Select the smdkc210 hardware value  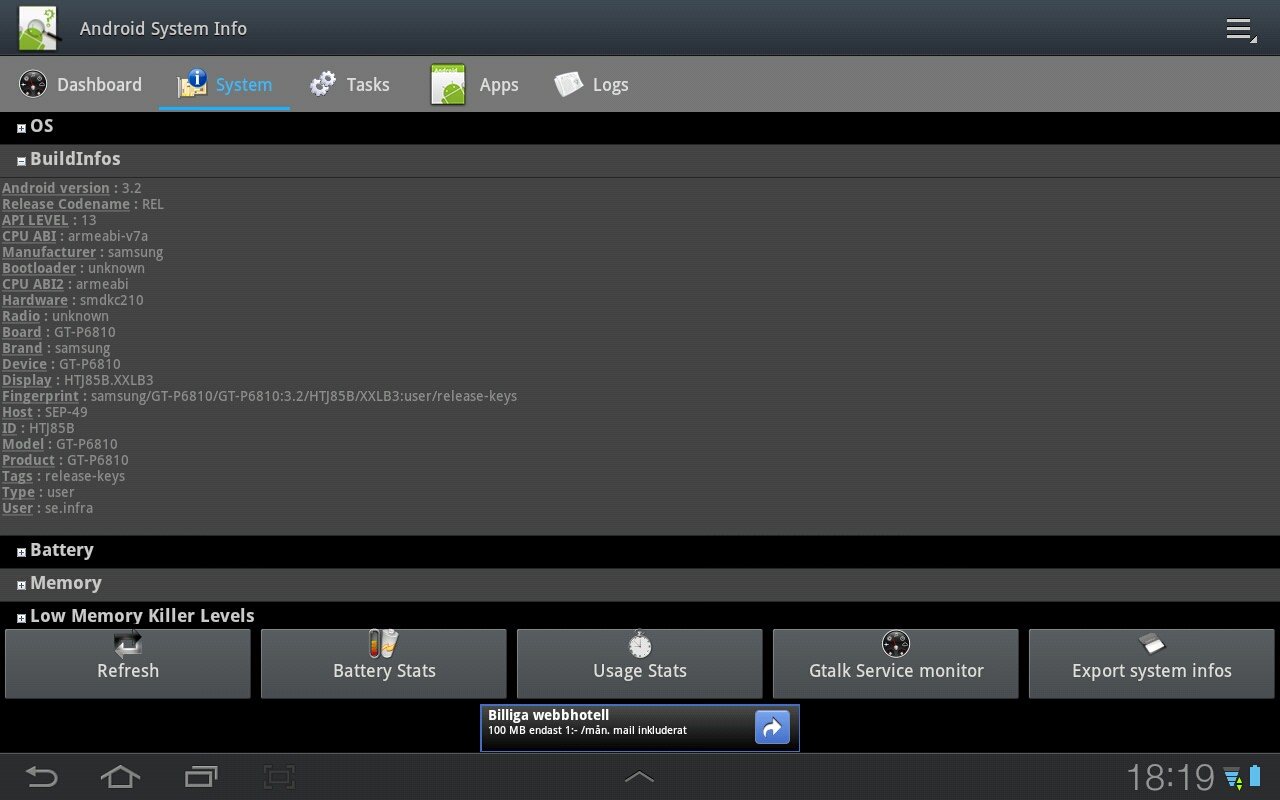[112, 300]
